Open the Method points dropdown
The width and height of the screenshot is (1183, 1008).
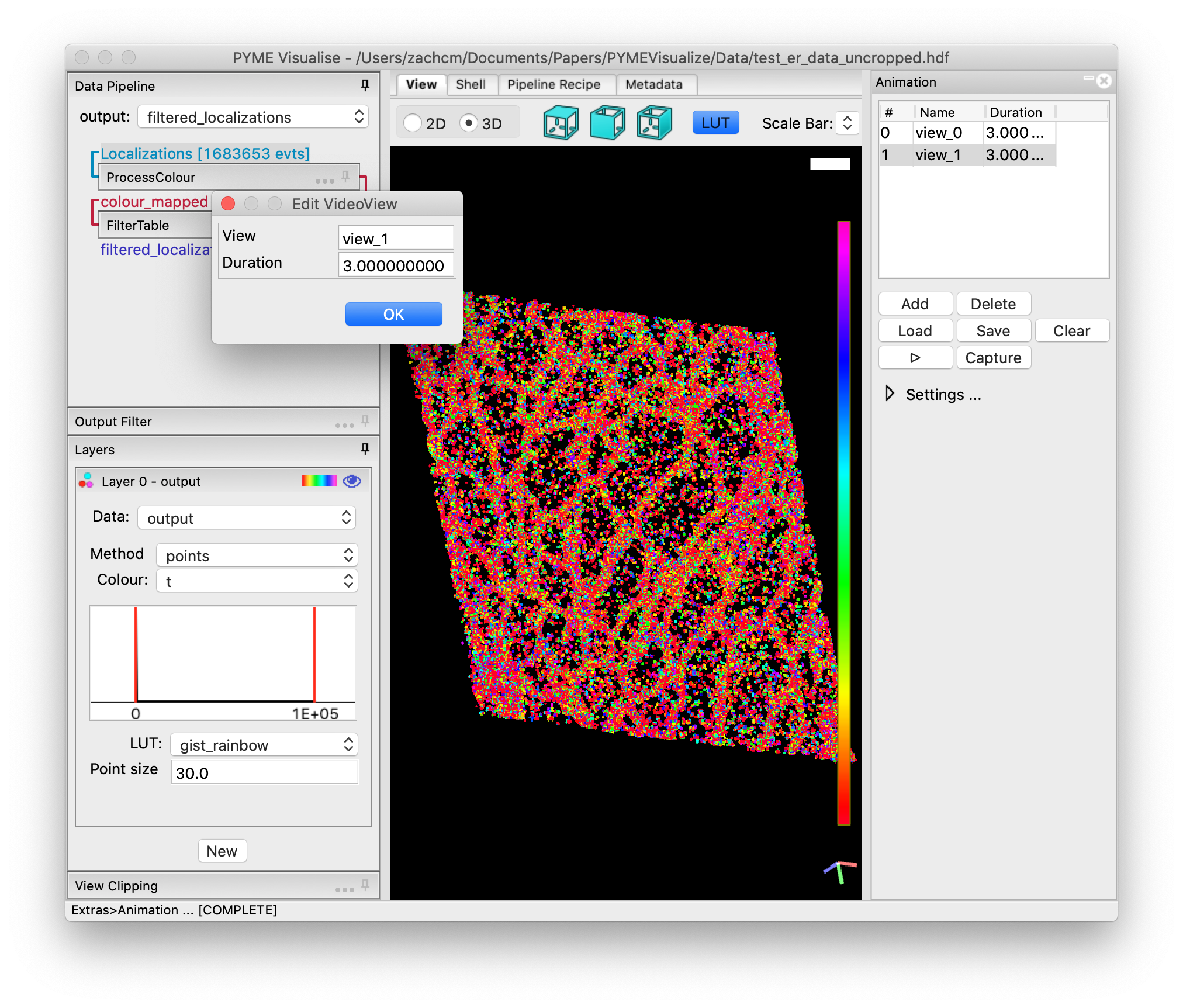tap(257, 555)
